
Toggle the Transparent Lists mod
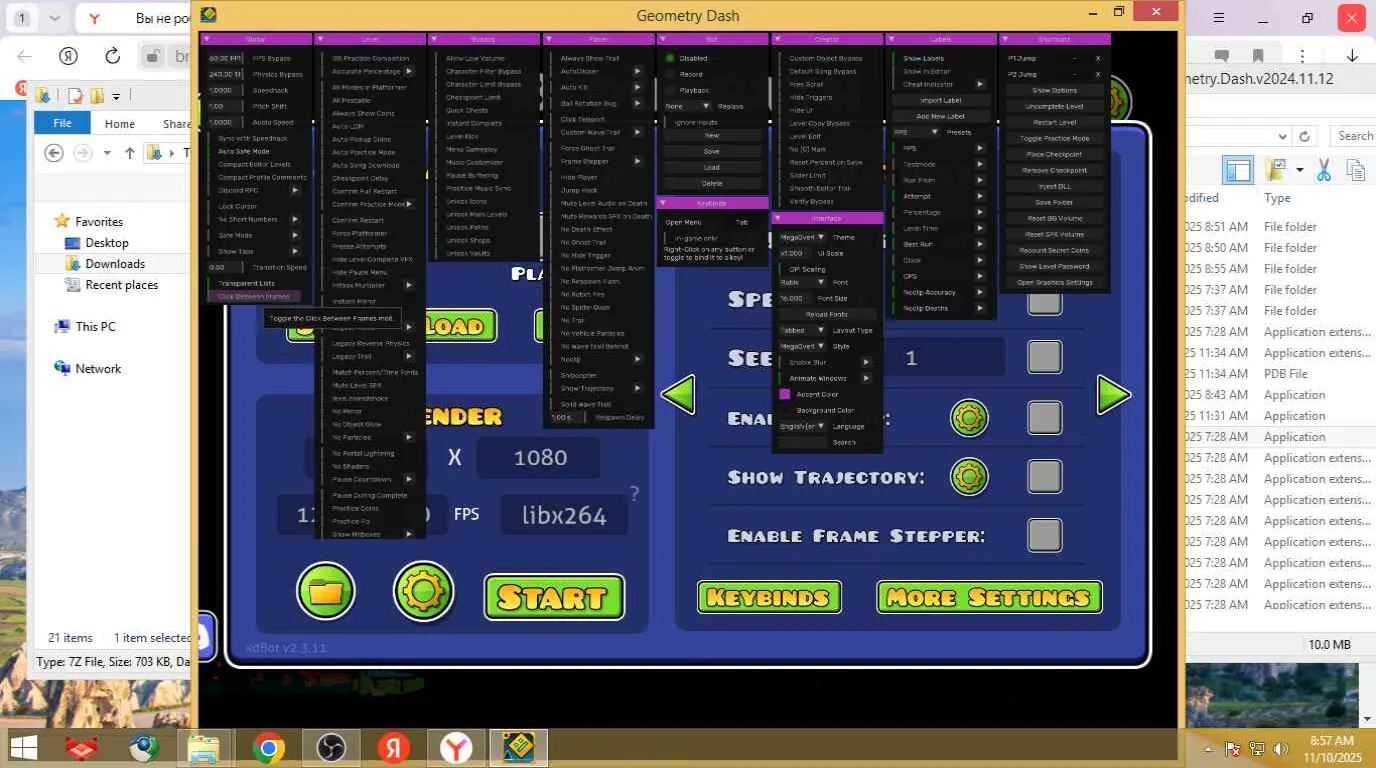coord(247,283)
